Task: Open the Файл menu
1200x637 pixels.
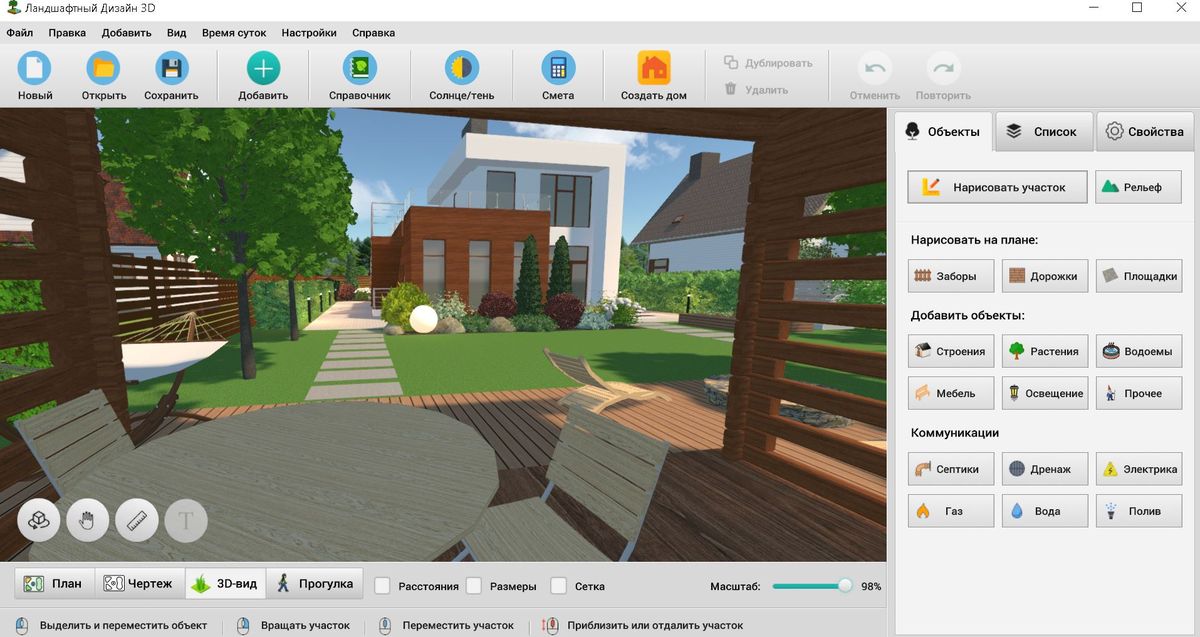Action: point(20,32)
